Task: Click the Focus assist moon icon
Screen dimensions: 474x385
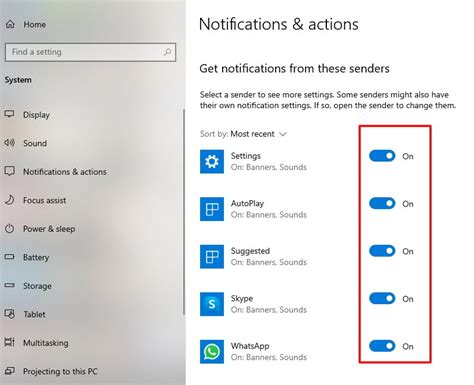Action: [x=9, y=200]
